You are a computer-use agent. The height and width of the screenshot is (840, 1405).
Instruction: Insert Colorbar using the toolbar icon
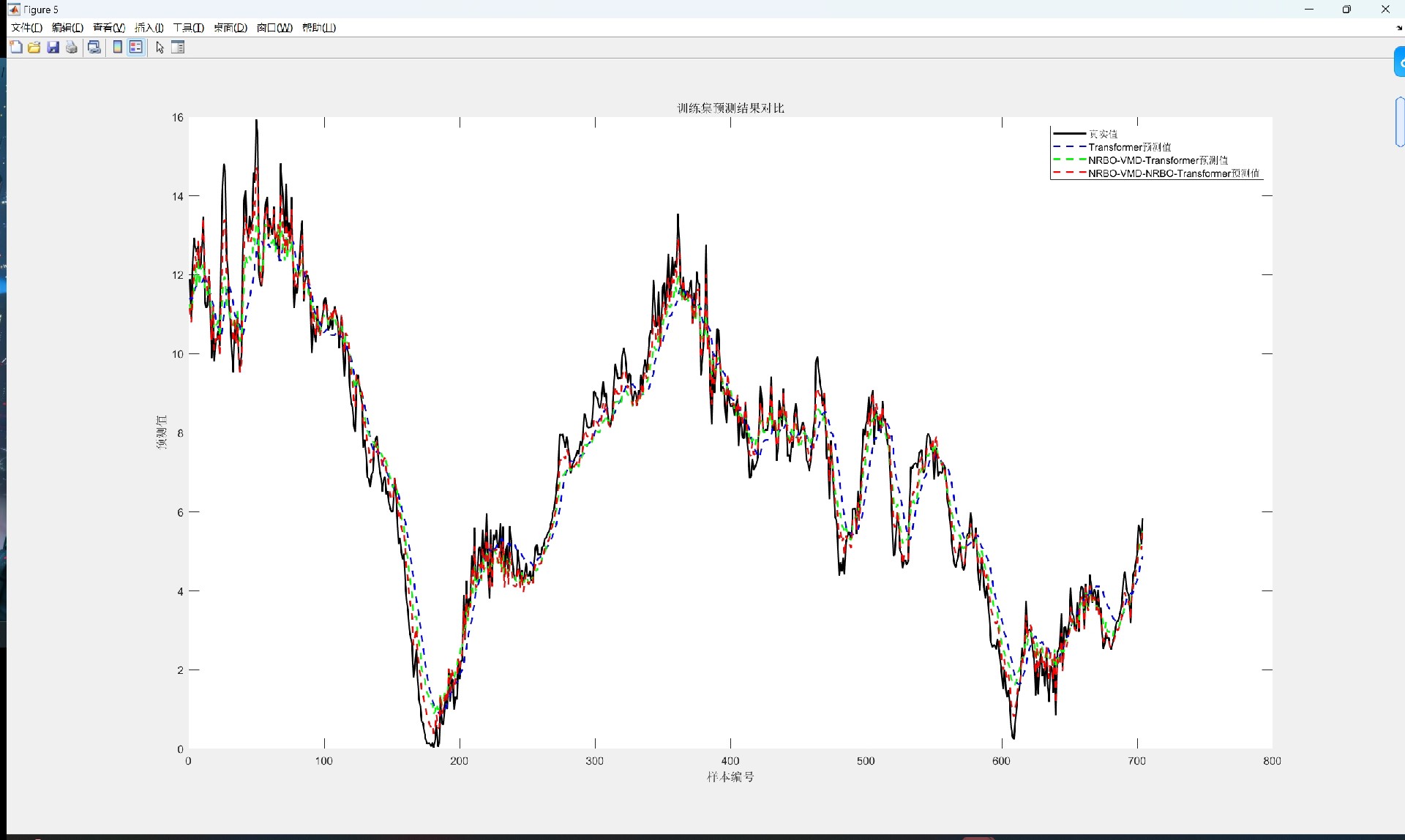point(117,48)
